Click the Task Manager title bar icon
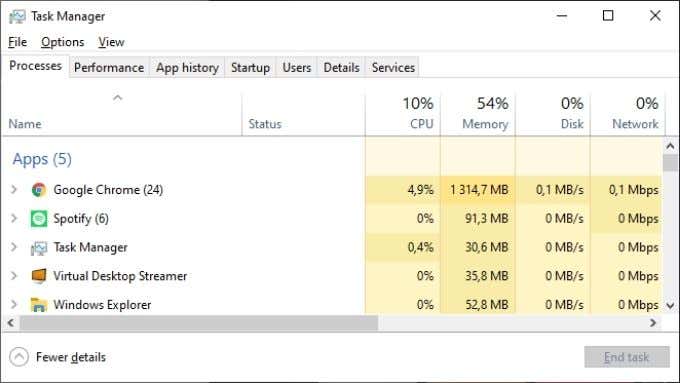The width and height of the screenshot is (680, 383). tap(17, 16)
